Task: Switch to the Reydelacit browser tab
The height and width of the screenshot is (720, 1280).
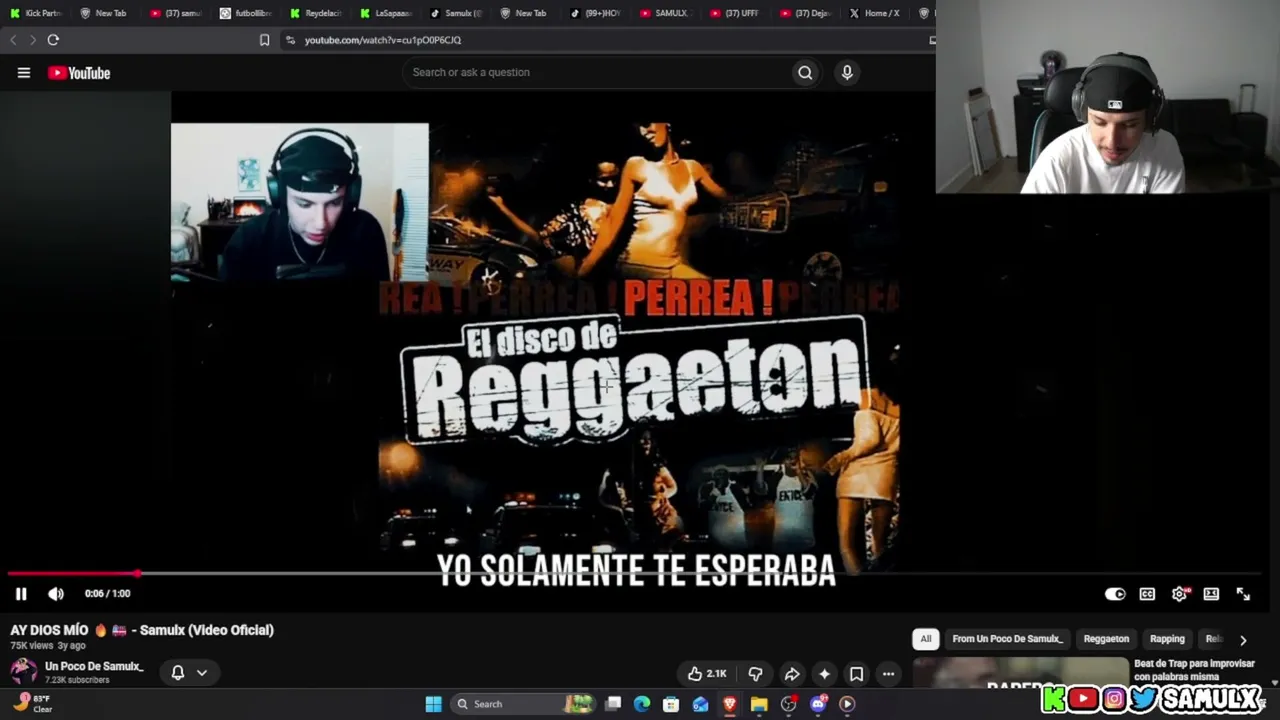Action: click(316, 13)
